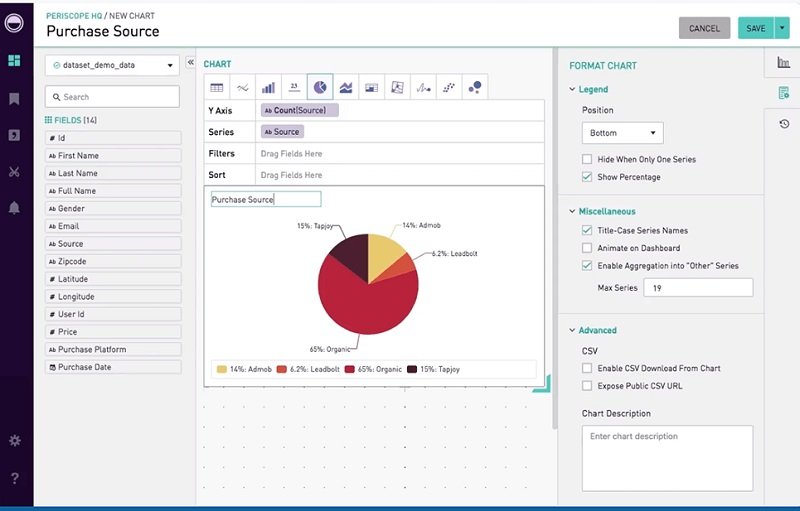Open the Save button dropdown arrow
Viewport: 800px width, 511px height.
[x=782, y=28]
